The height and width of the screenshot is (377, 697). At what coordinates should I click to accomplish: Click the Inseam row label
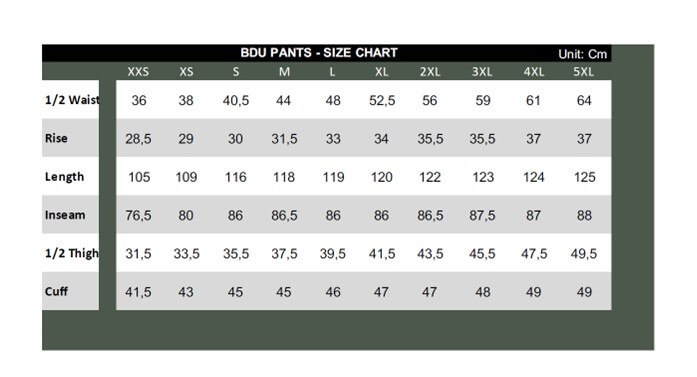tap(65, 215)
